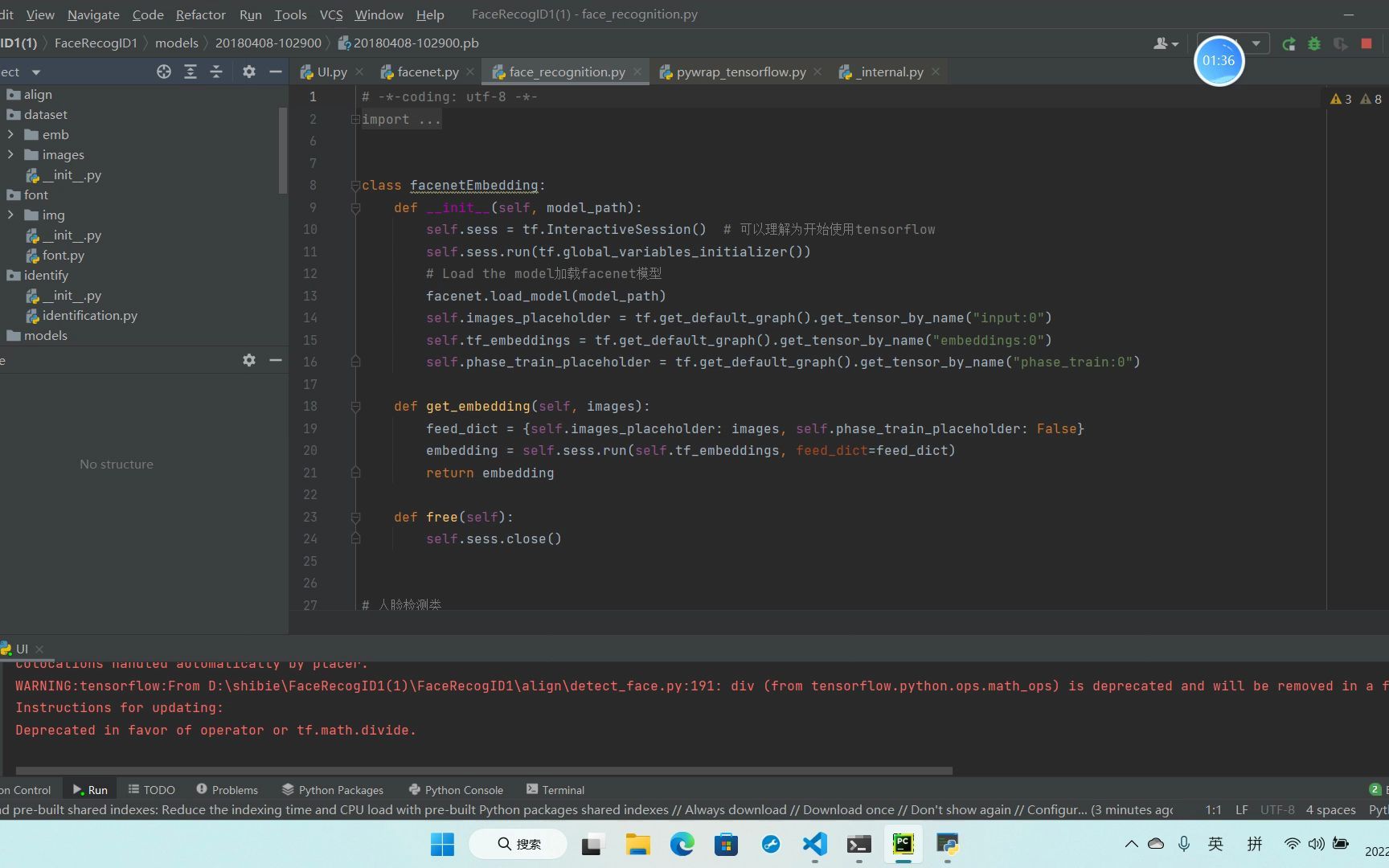The image size is (1389, 868).
Task: Open the Microsoft Store from taskbar
Action: [726, 844]
